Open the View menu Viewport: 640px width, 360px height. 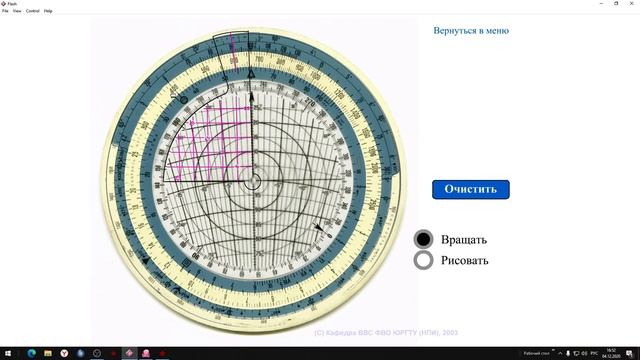pyautogui.click(x=17, y=11)
